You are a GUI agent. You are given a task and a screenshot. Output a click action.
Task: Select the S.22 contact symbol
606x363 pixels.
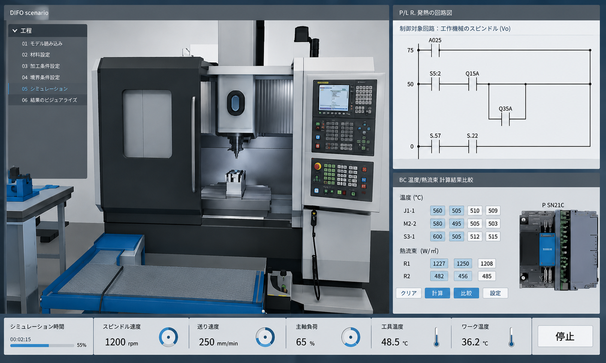pos(472,147)
